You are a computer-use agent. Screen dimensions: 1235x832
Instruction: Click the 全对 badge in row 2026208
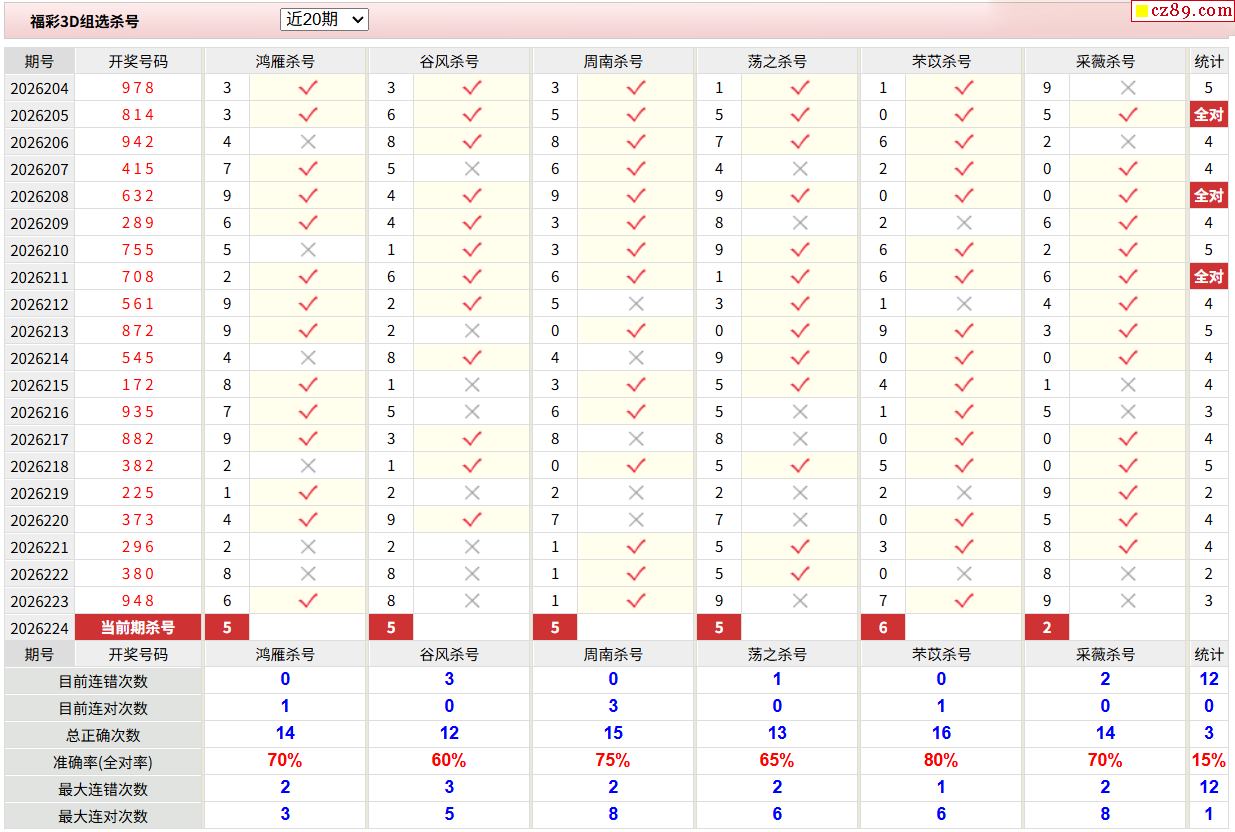click(x=1209, y=195)
